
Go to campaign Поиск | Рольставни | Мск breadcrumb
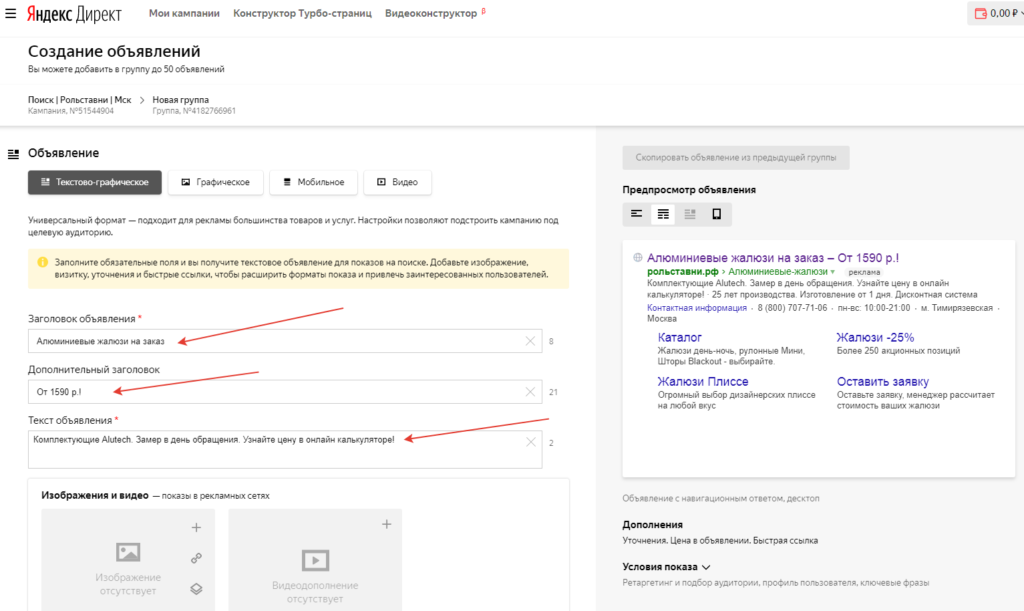(x=80, y=100)
